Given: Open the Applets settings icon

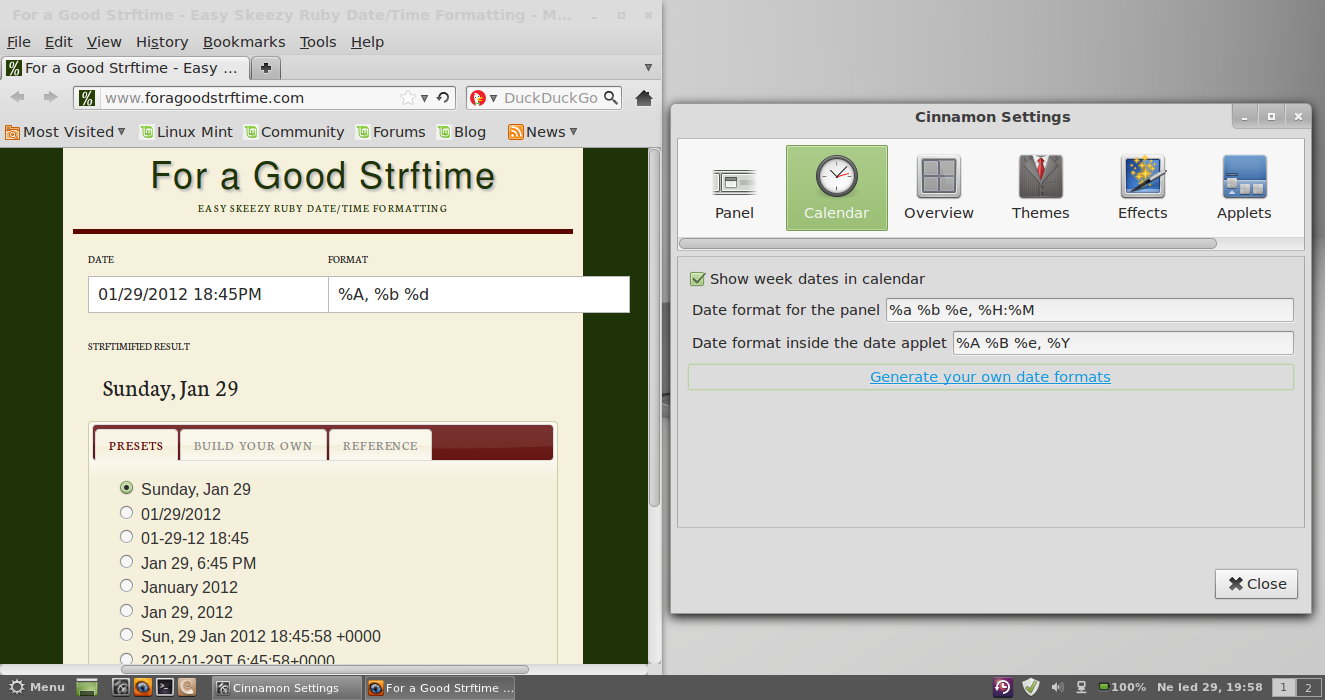Looking at the screenshot, I should click(1244, 188).
